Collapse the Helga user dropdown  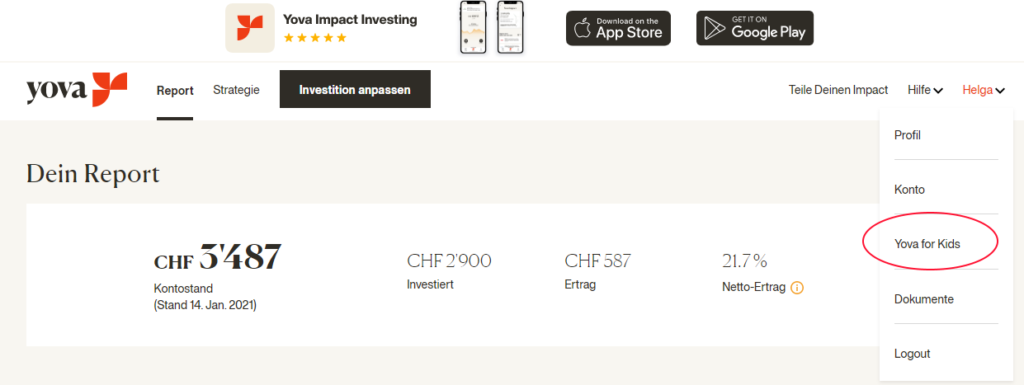tap(983, 90)
